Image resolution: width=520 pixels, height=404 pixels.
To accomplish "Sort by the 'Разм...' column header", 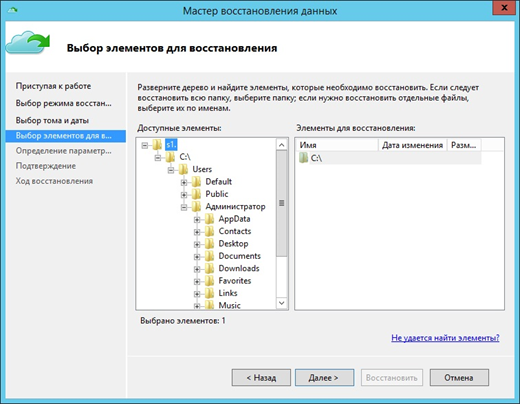I will tap(464, 145).
